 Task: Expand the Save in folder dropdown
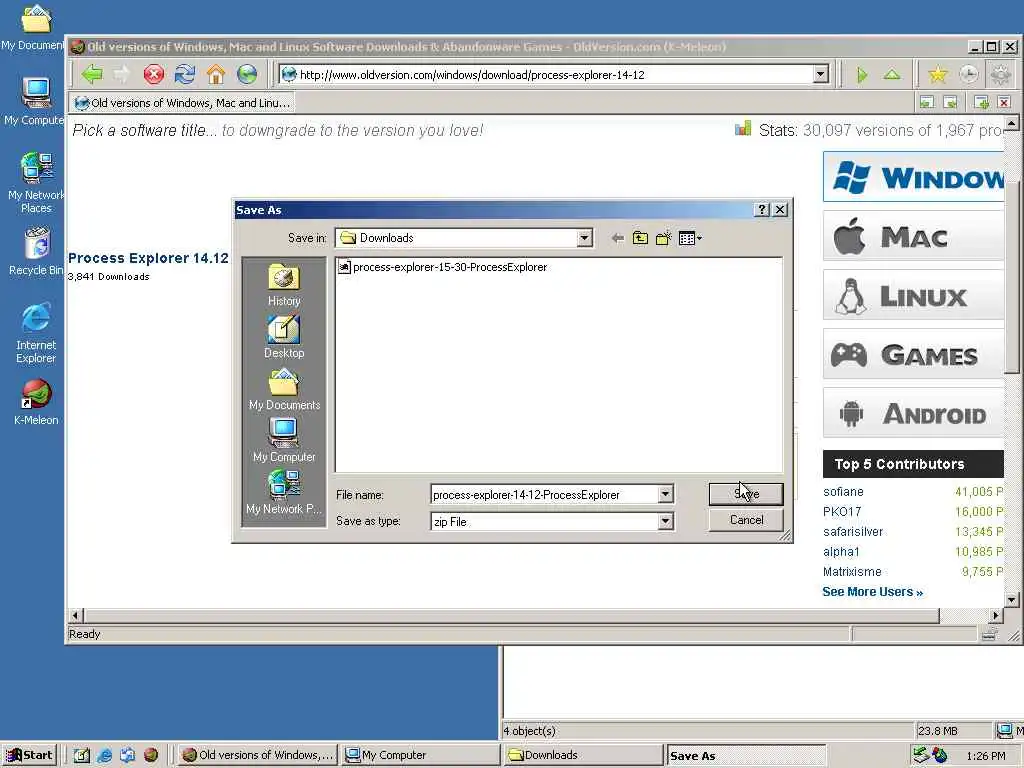pos(584,238)
